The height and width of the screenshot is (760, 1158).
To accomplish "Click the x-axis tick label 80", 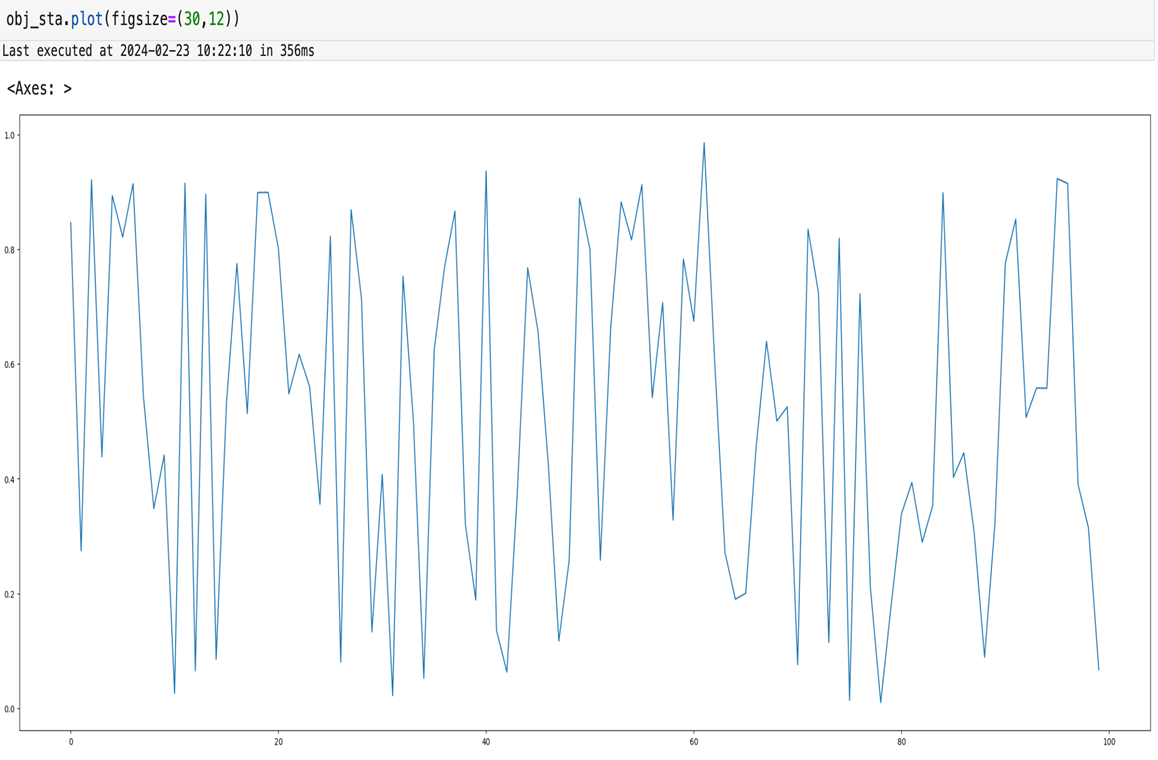I will tap(901, 742).
